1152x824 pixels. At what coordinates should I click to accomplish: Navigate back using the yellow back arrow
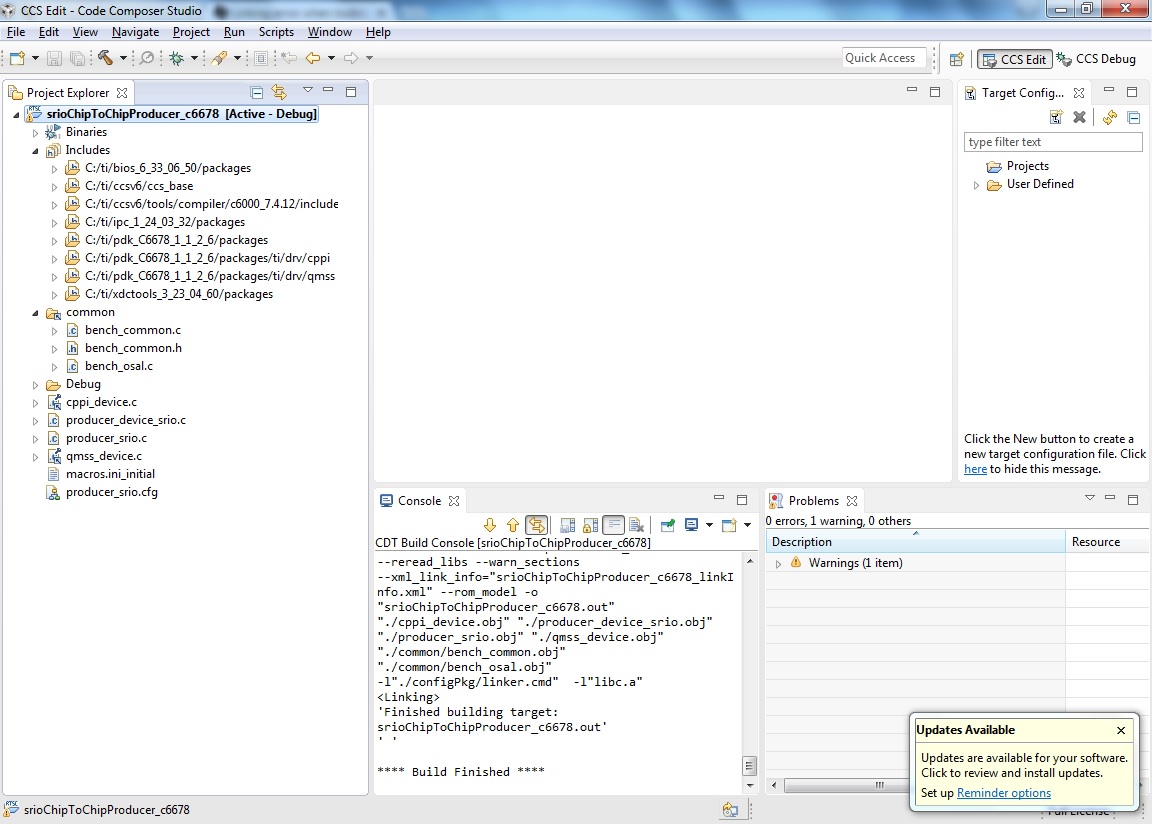coord(314,58)
